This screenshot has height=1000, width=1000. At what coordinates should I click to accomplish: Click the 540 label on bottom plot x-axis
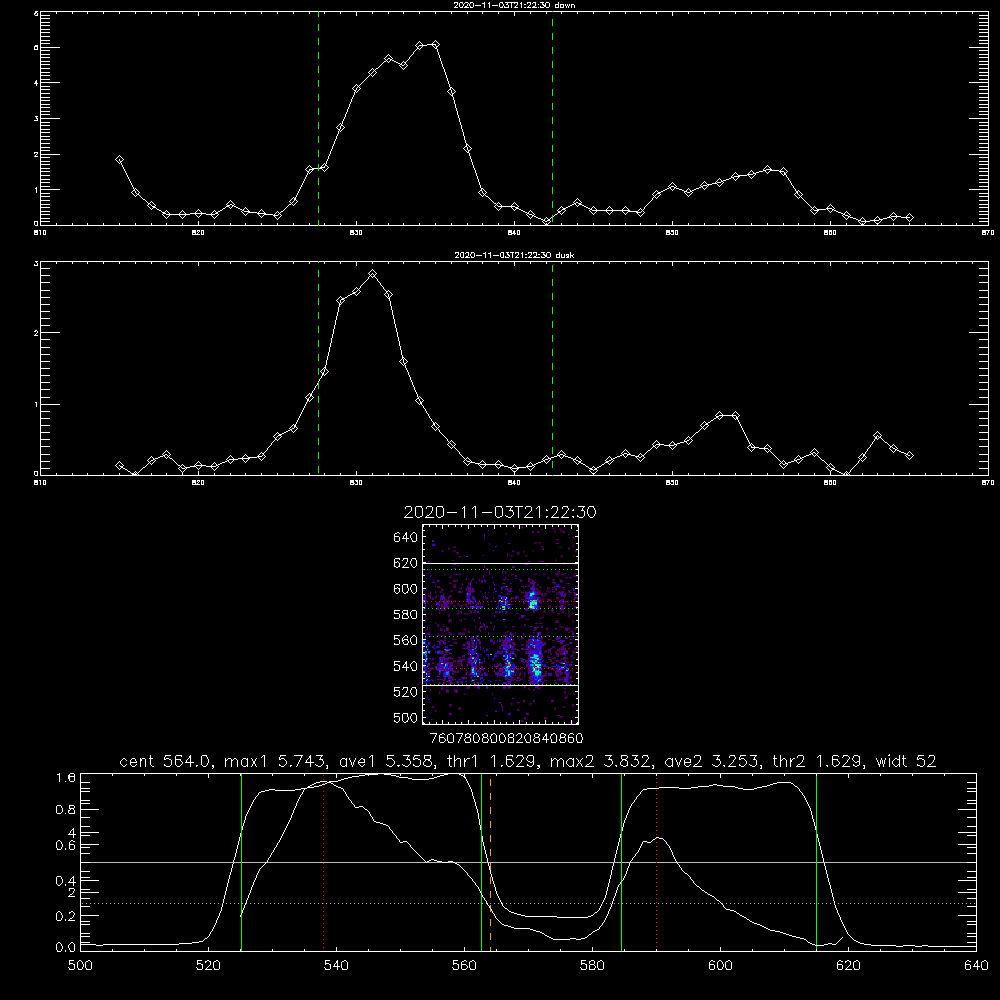tap(336, 966)
